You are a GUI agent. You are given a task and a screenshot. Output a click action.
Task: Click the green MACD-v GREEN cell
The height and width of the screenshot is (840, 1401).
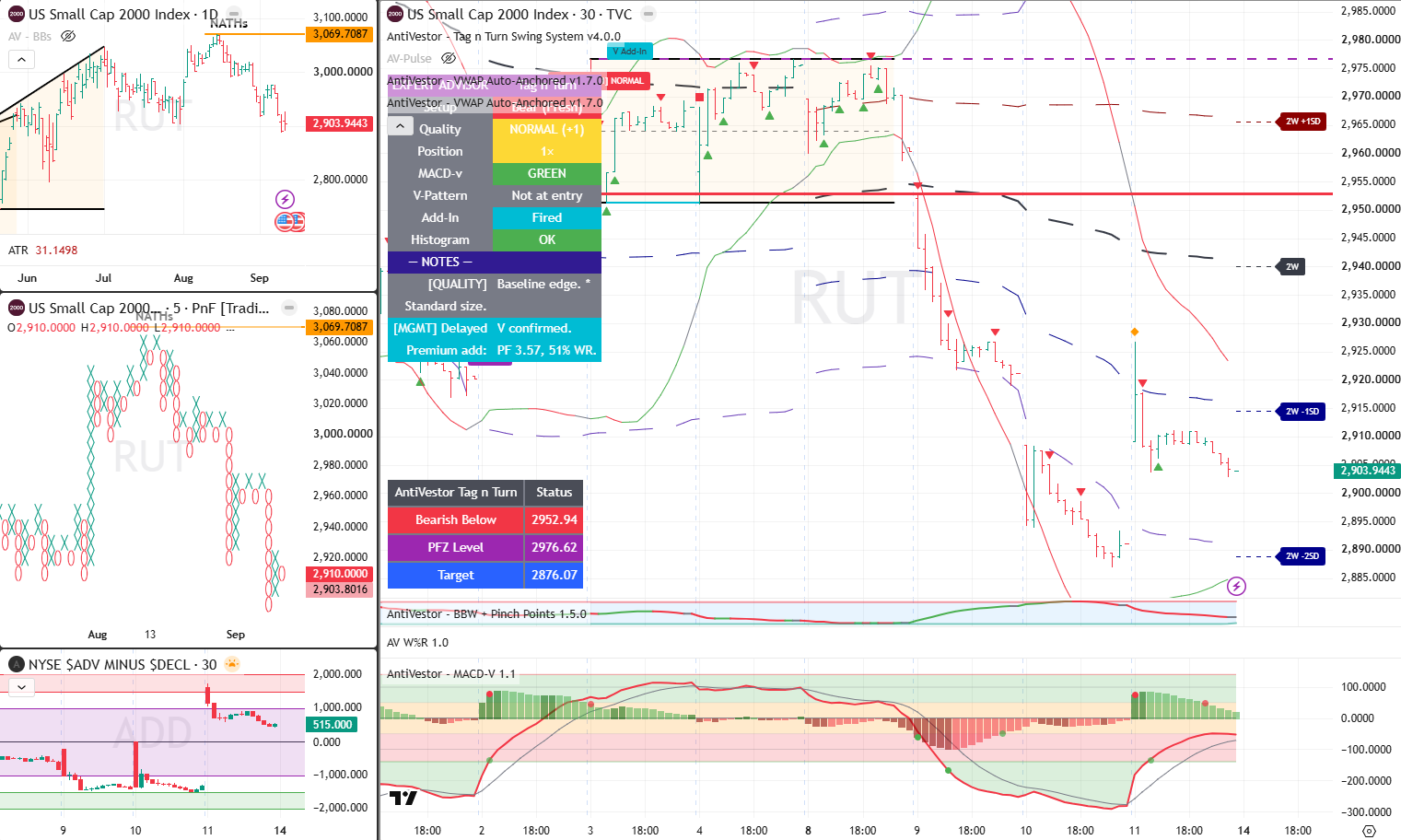pos(547,173)
